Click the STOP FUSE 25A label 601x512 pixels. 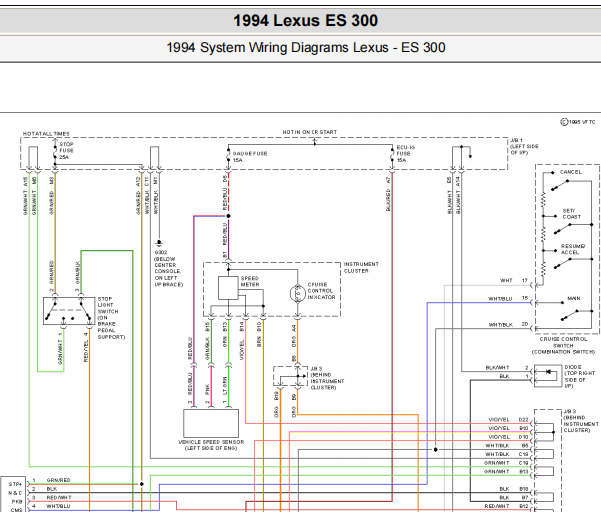tap(66, 151)
